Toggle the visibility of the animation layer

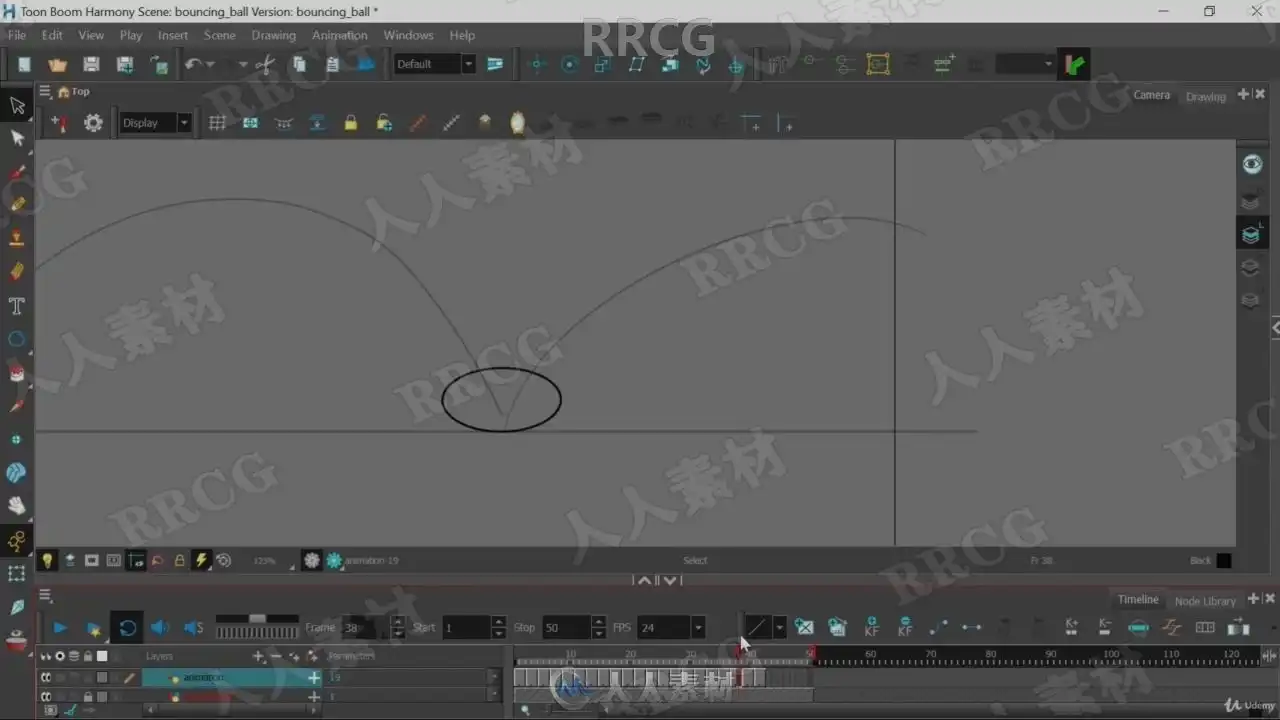pyautogui.click(x=45, y=678)
